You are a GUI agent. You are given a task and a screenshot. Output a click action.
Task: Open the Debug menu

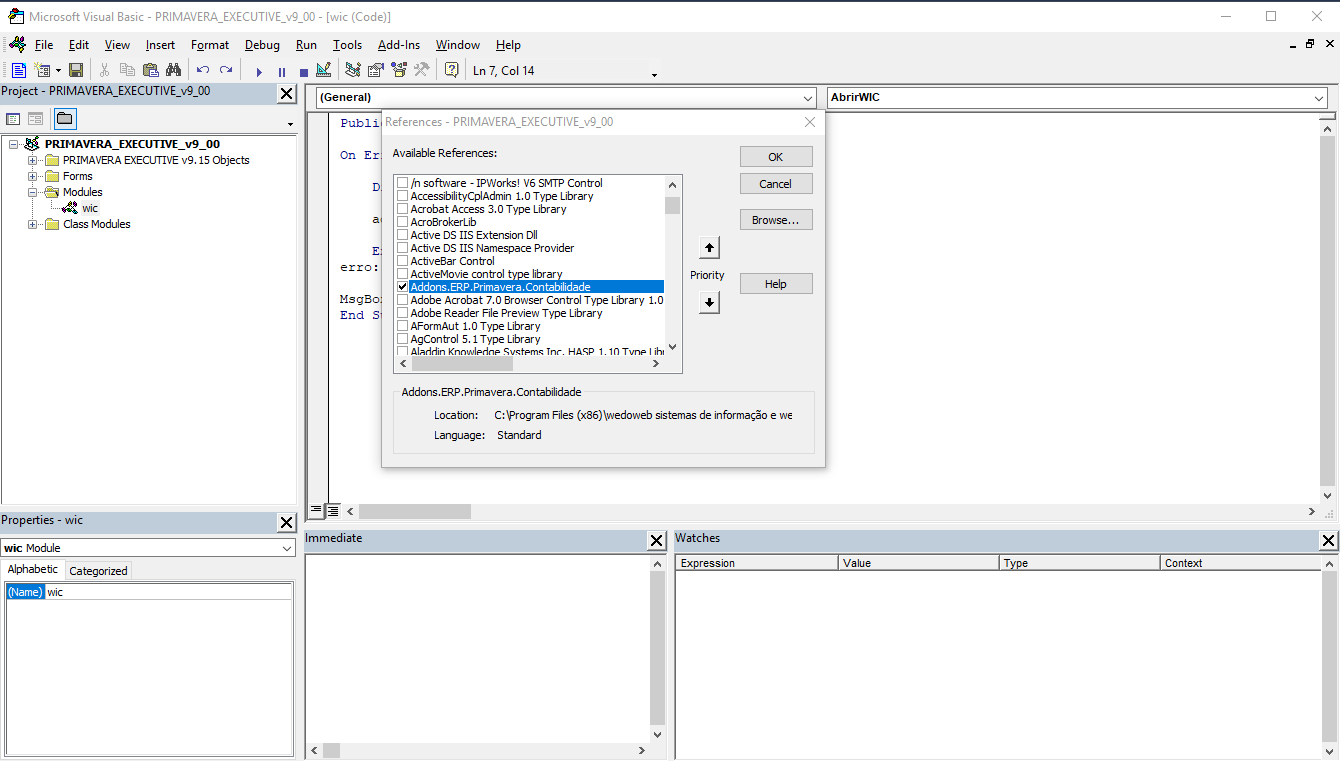[262, 45]
